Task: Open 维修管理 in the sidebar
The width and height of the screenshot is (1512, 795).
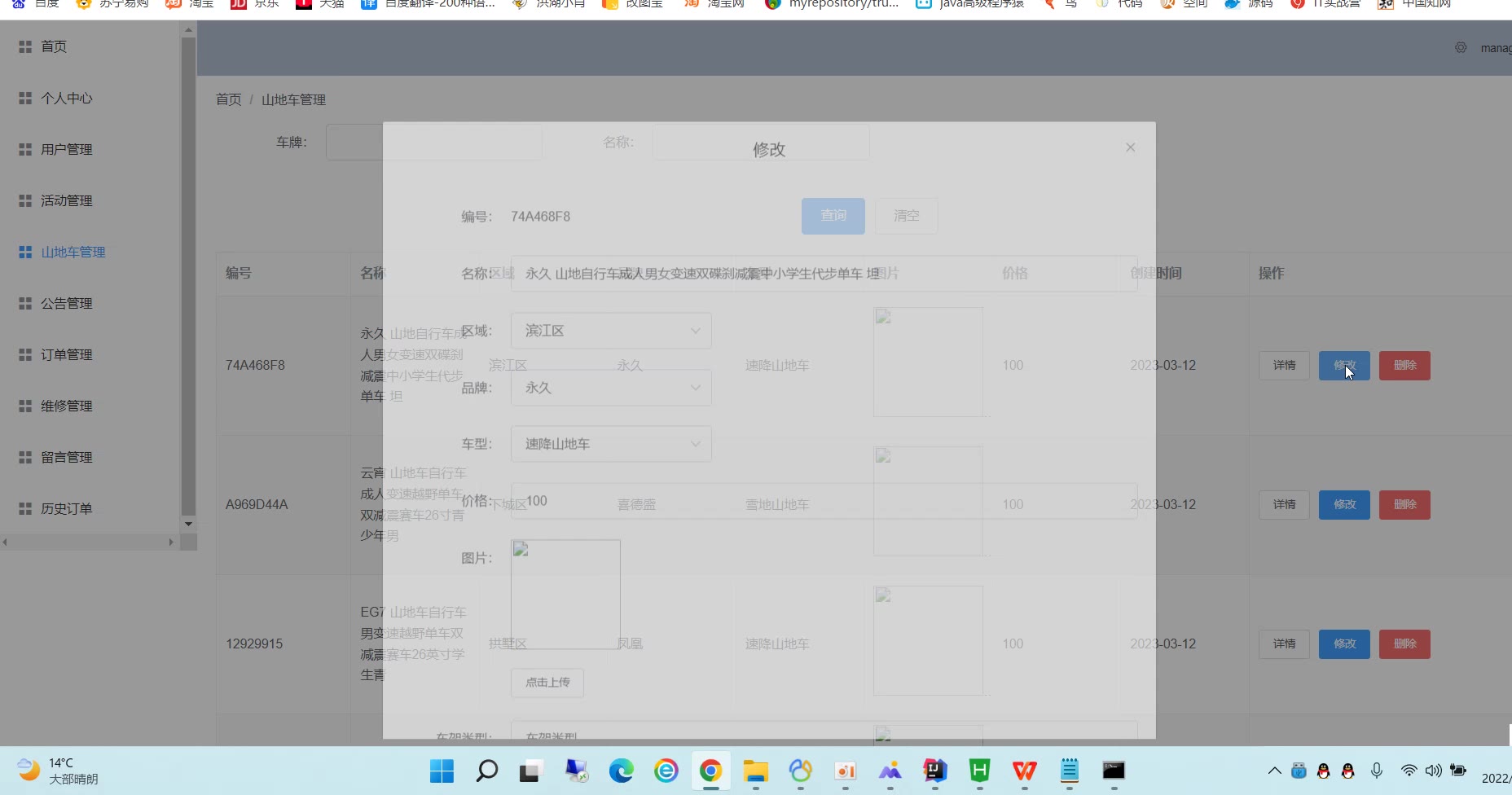Action: click(x=67, y=406)
